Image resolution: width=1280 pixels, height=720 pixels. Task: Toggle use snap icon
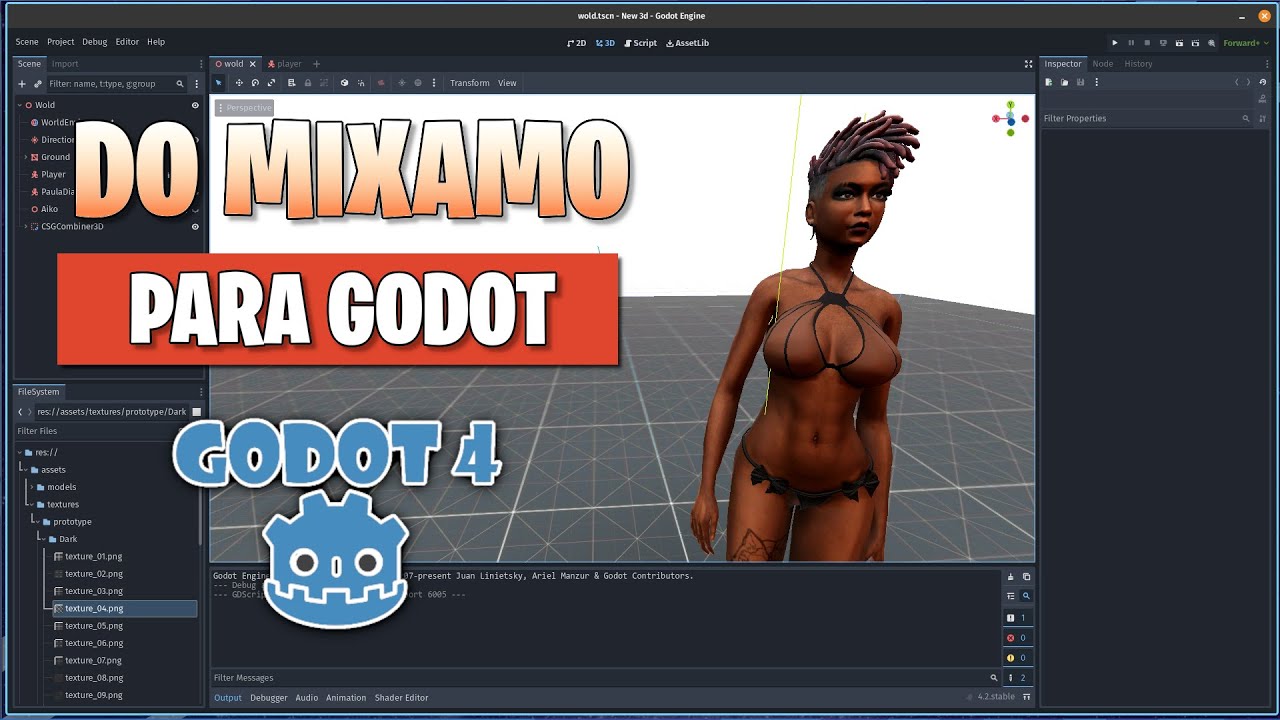click(x=361, y=83)
